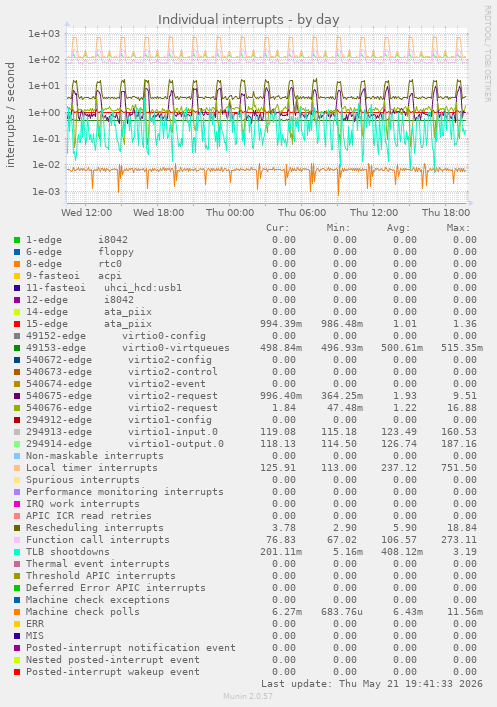
Task: Click the Last update timestamp text
Action: 372,684
